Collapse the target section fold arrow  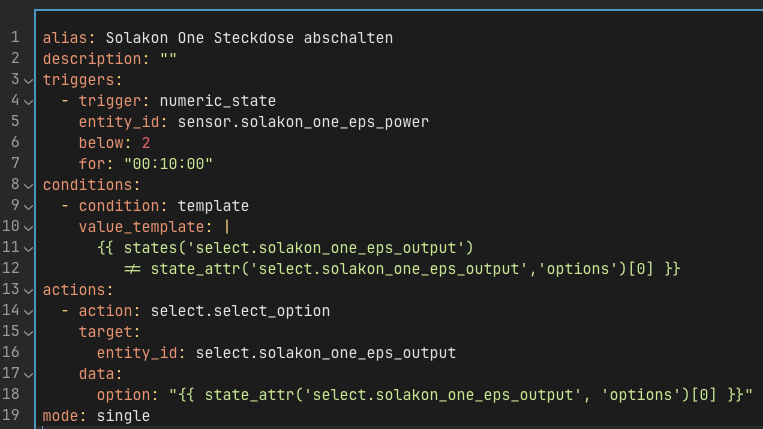pos(27,332)
